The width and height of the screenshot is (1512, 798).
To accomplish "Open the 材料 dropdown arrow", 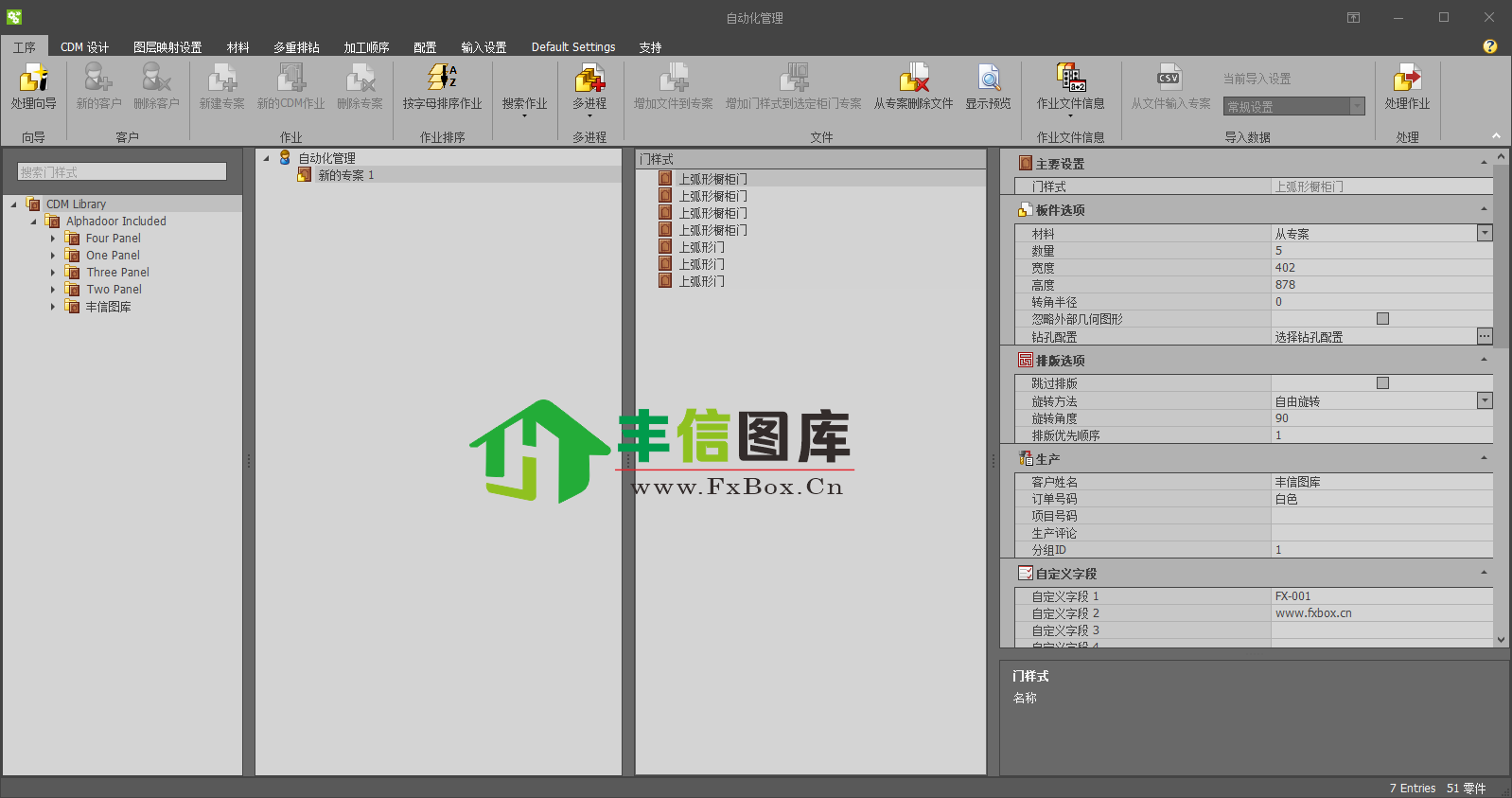I will click(x=1485, y=233).
